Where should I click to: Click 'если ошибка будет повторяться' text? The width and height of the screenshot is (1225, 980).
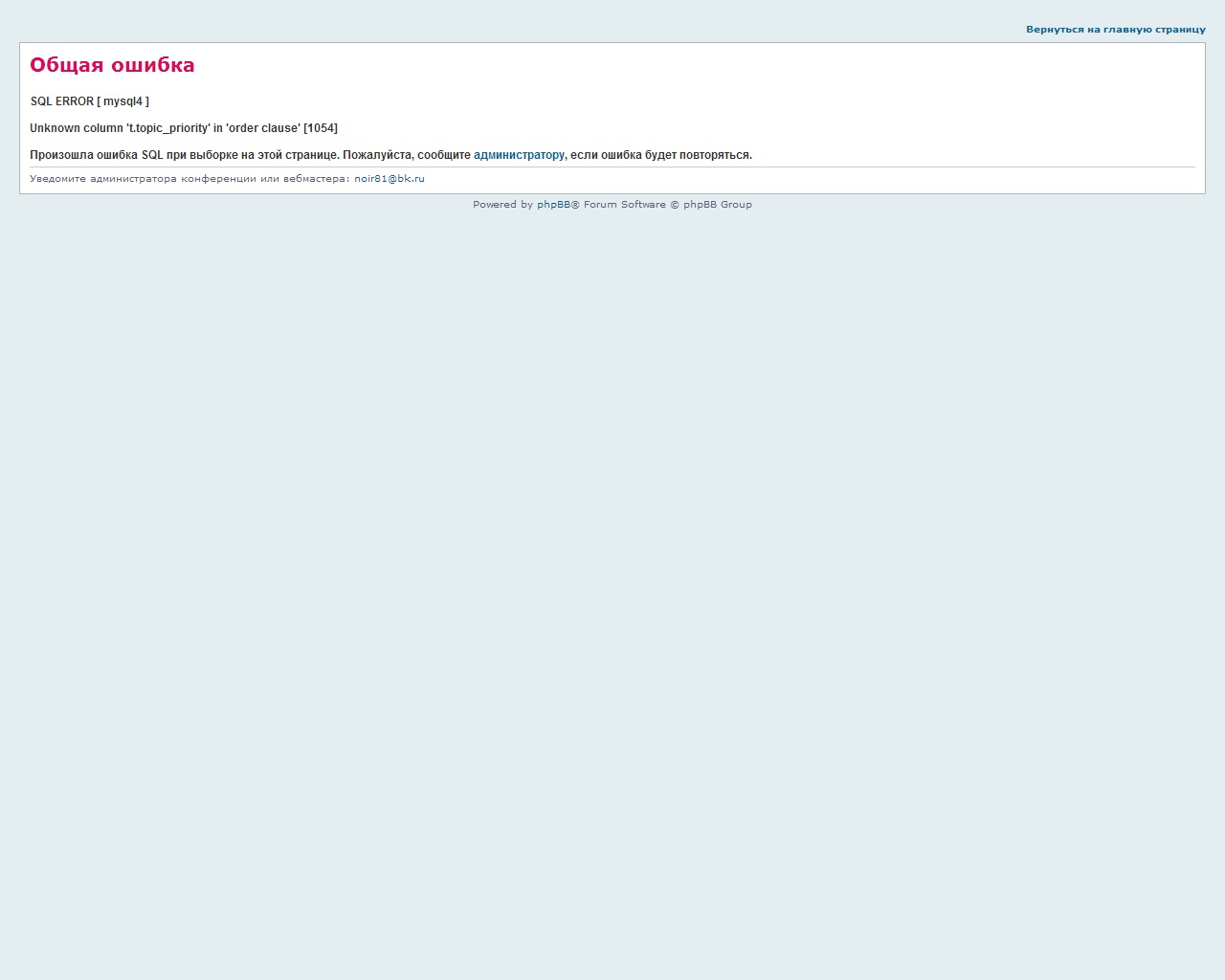click(x=660, y=155)
